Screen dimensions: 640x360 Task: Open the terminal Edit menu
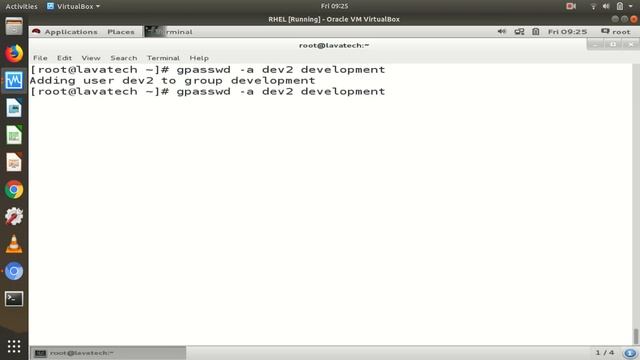pos(64,58)
